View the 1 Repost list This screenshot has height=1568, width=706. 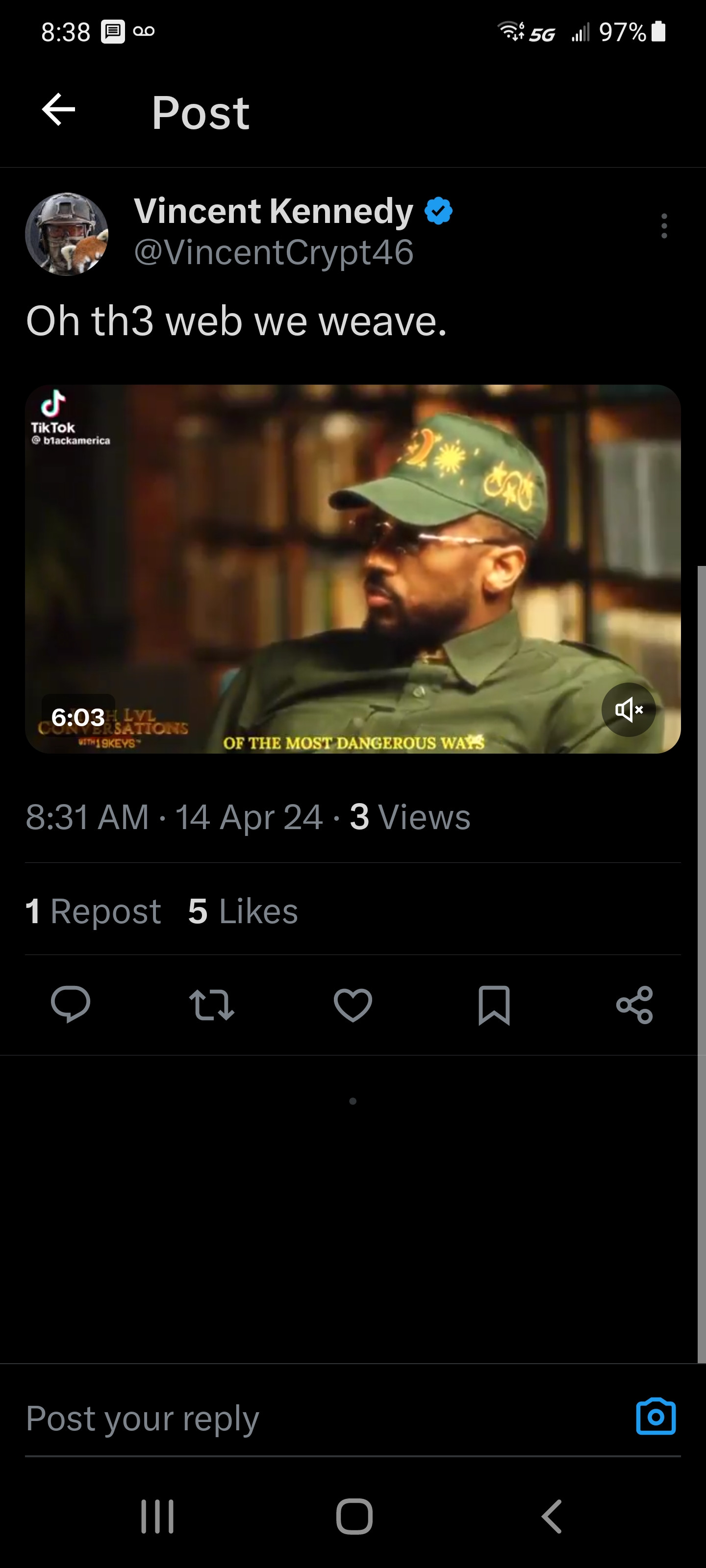click(93, 911)
